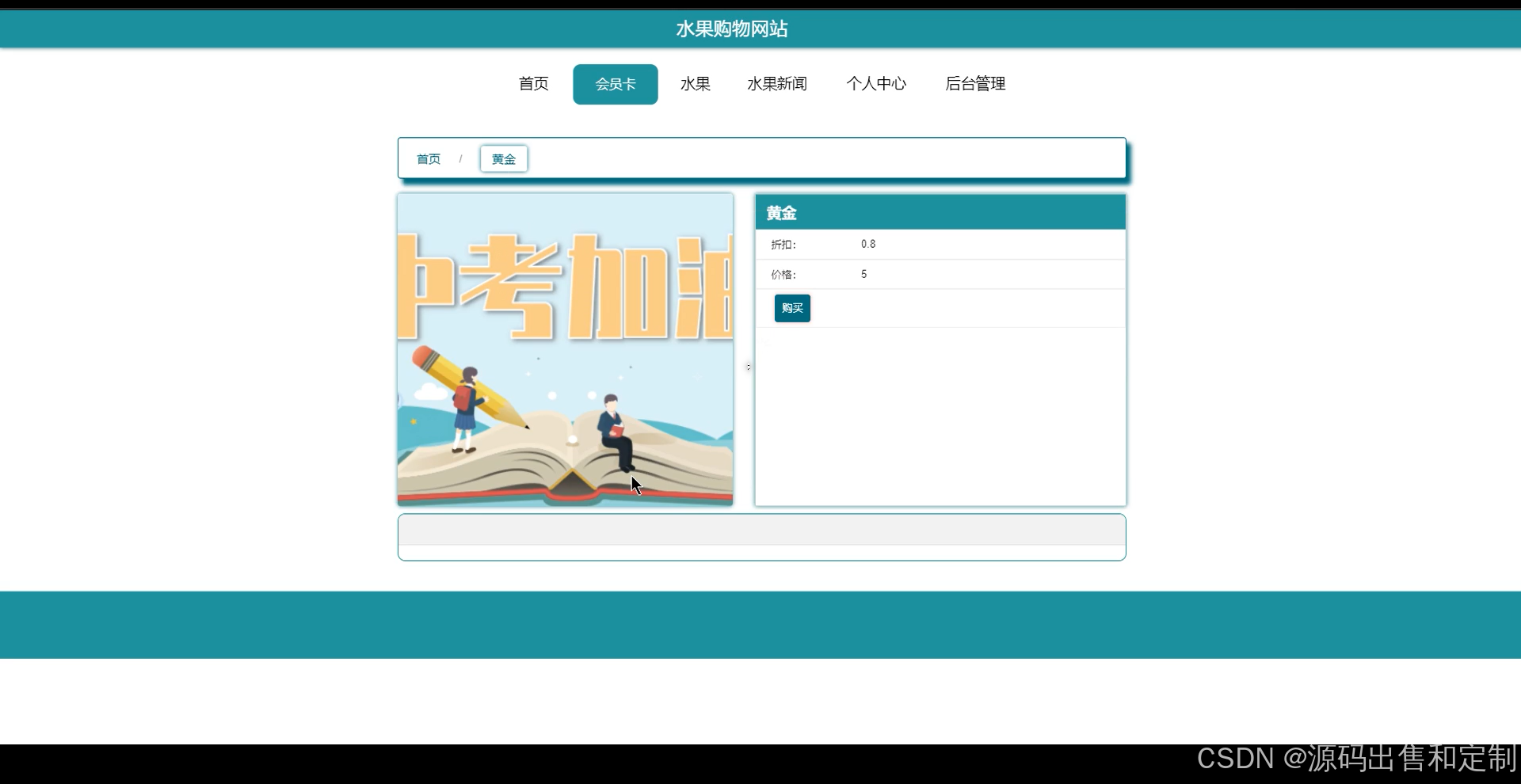The height and width of the screenshot is (784, 1521).
Task: Click the 中考加油 product image
Action: [566, 349]
